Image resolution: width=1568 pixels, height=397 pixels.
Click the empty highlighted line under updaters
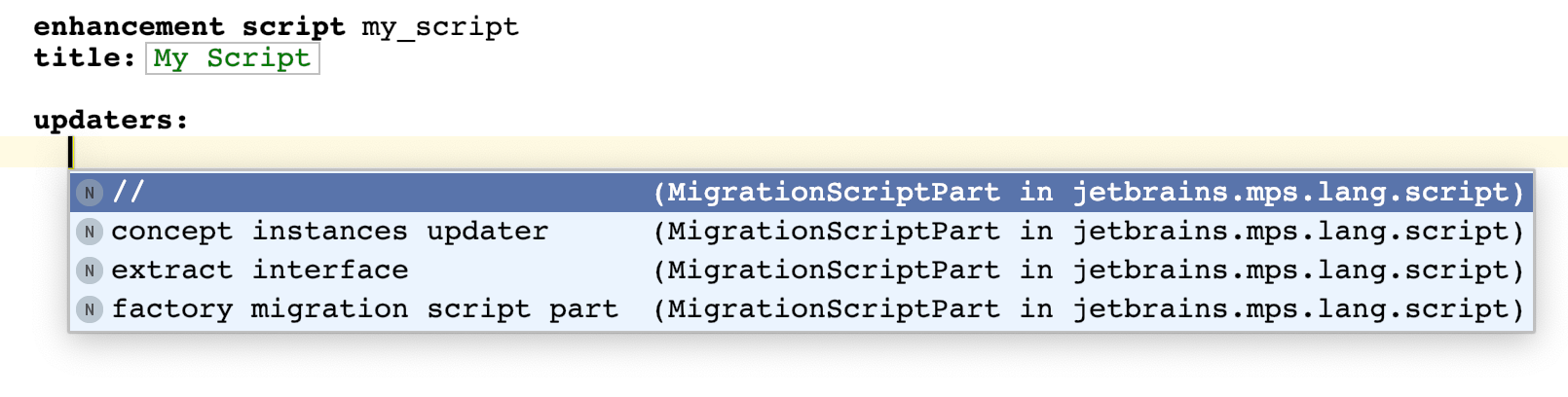point(779,152)
